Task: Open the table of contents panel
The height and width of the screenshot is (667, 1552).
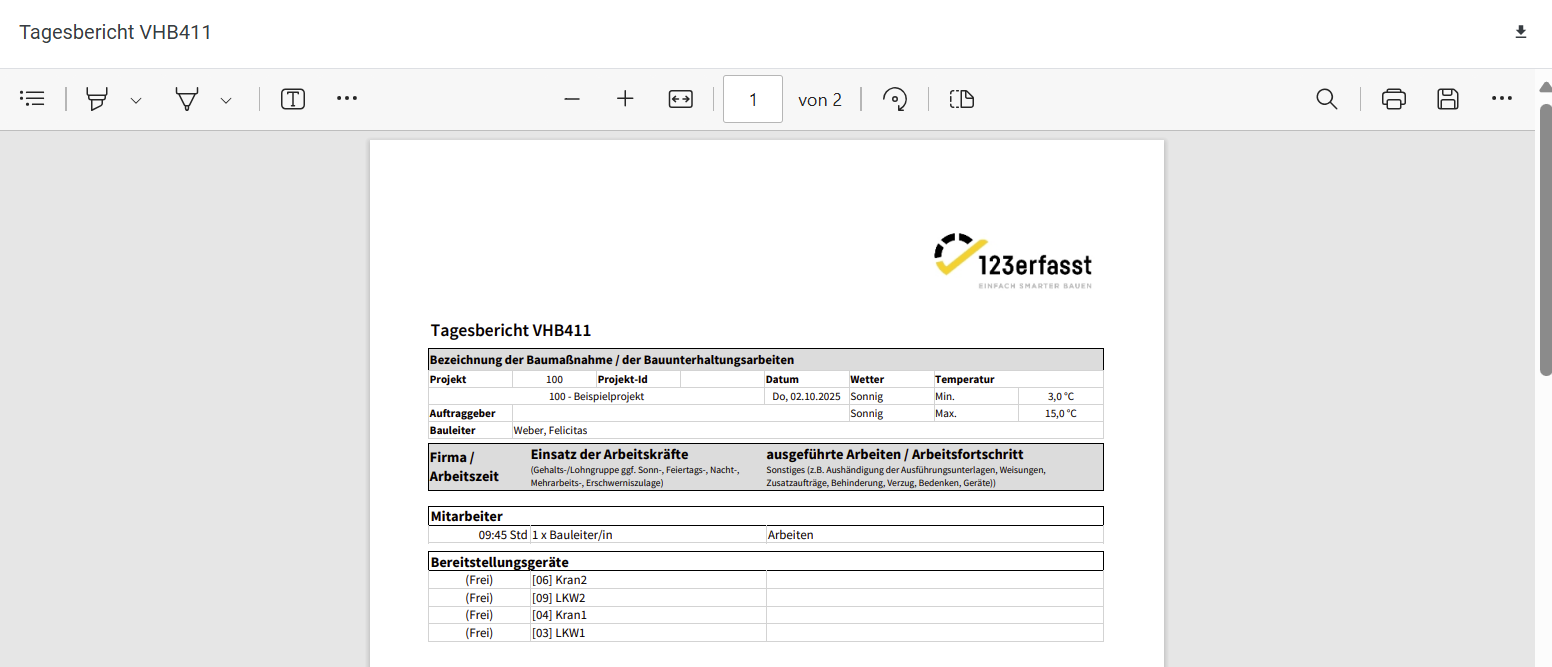Action: [x=32, y=99]
